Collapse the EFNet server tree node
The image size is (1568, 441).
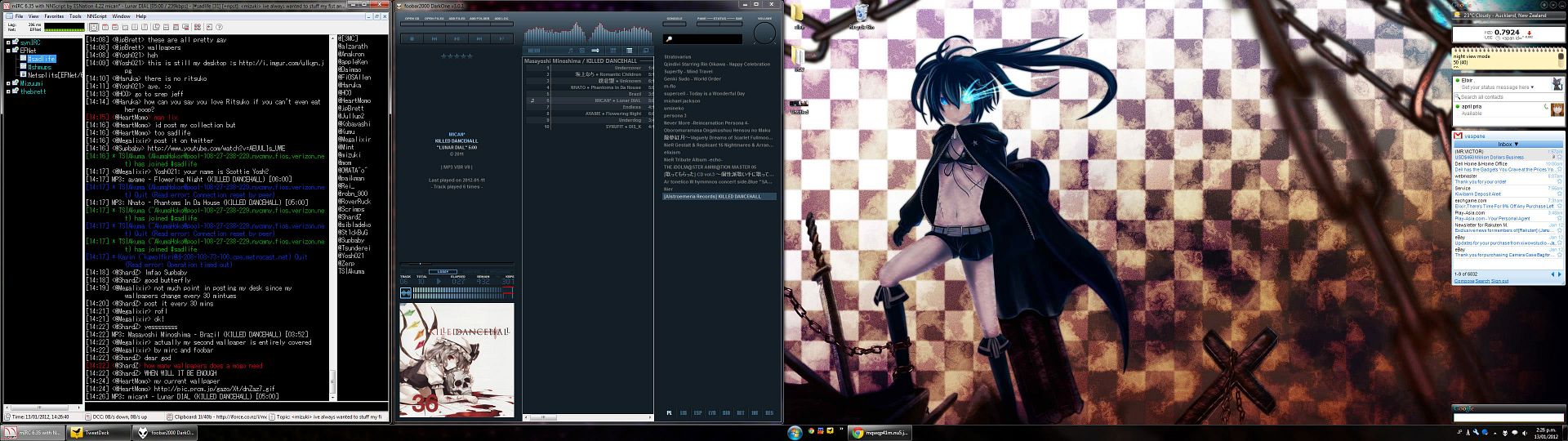pos(9,51)
